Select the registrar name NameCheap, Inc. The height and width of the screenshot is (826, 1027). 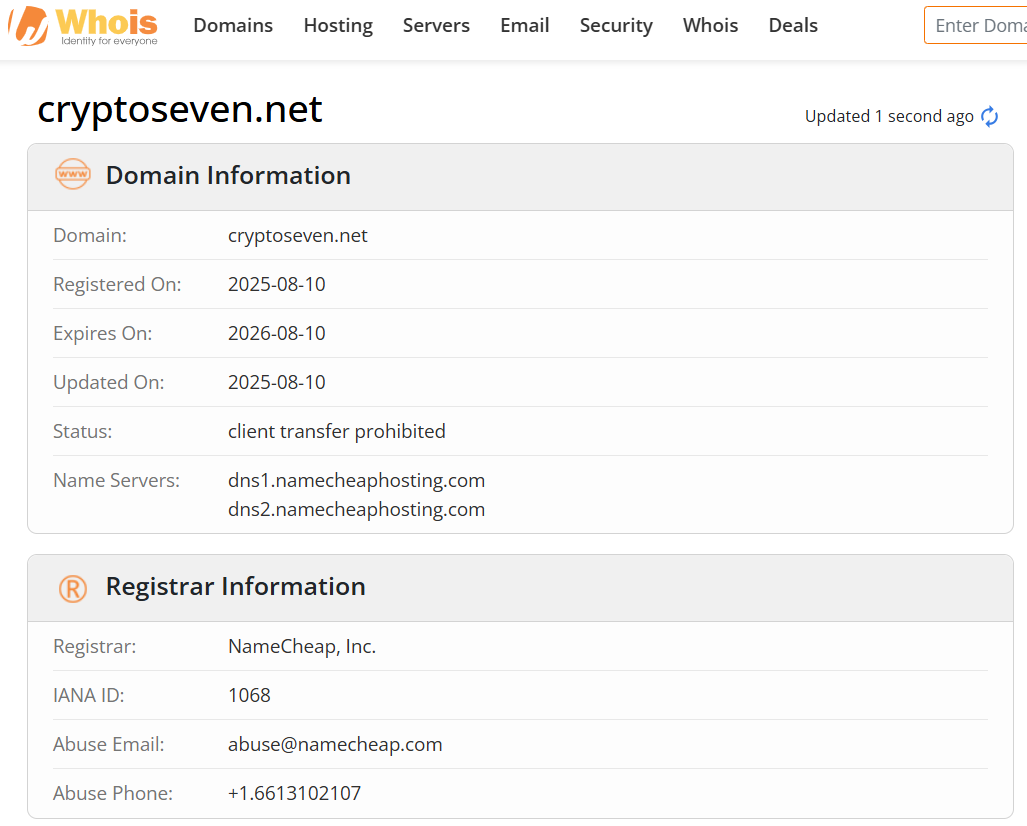(x=302, y=647)
